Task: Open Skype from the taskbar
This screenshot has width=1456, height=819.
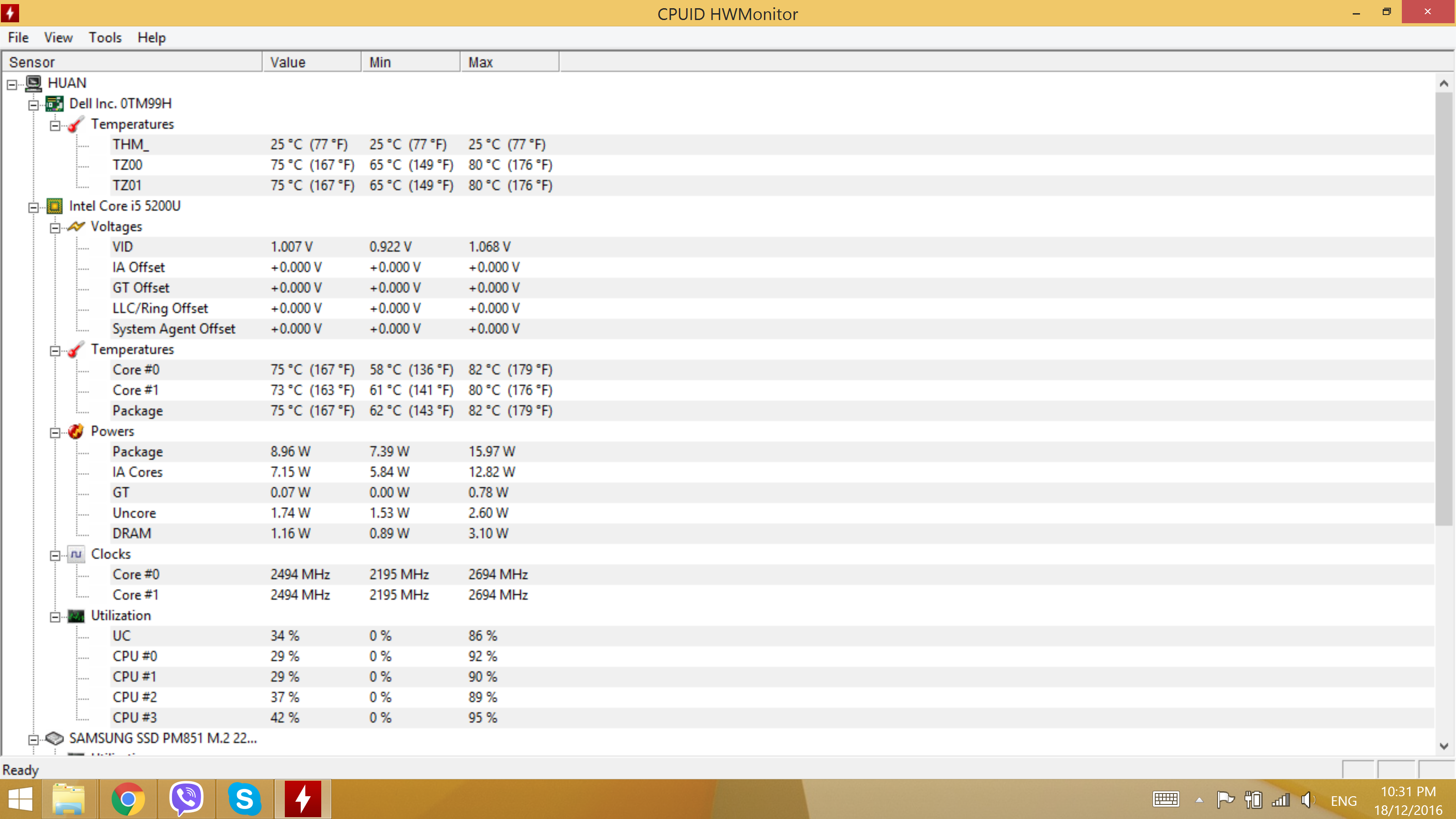Action: point(244,799)
